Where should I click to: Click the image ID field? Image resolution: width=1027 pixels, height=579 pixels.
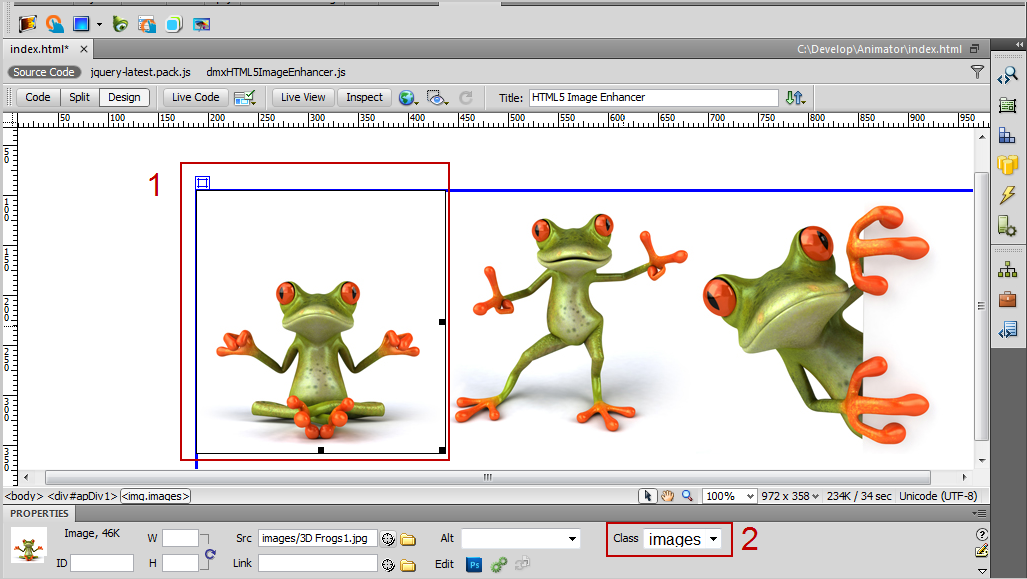[102, 563]
